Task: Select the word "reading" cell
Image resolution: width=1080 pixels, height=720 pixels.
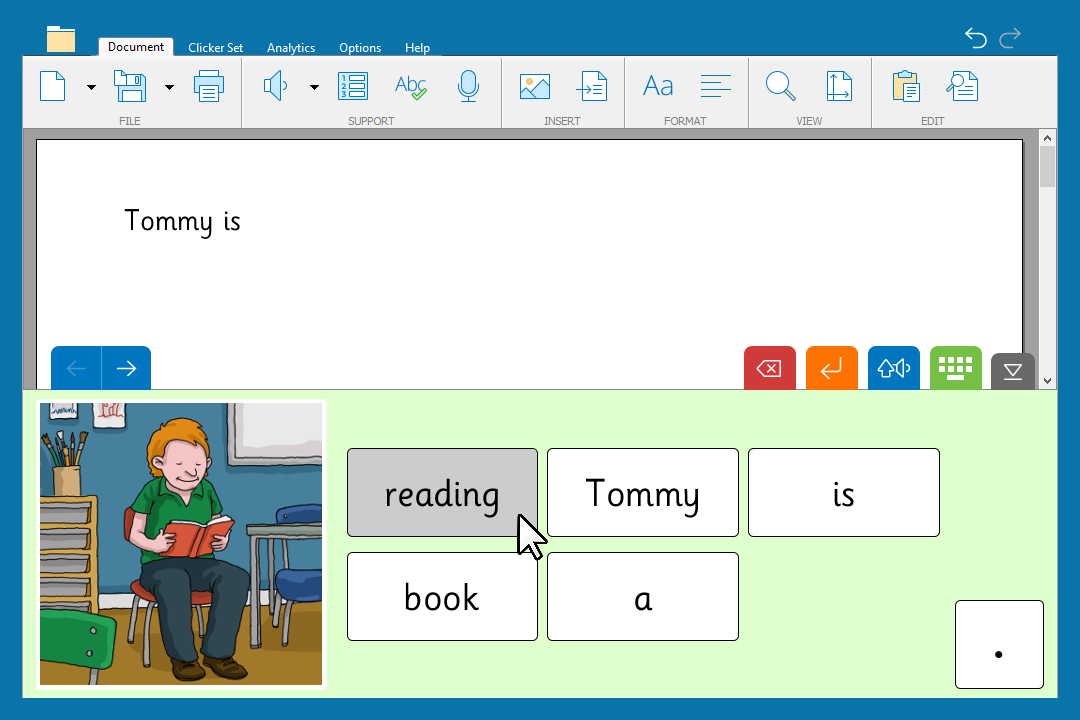Action: [x=442, y=493]
